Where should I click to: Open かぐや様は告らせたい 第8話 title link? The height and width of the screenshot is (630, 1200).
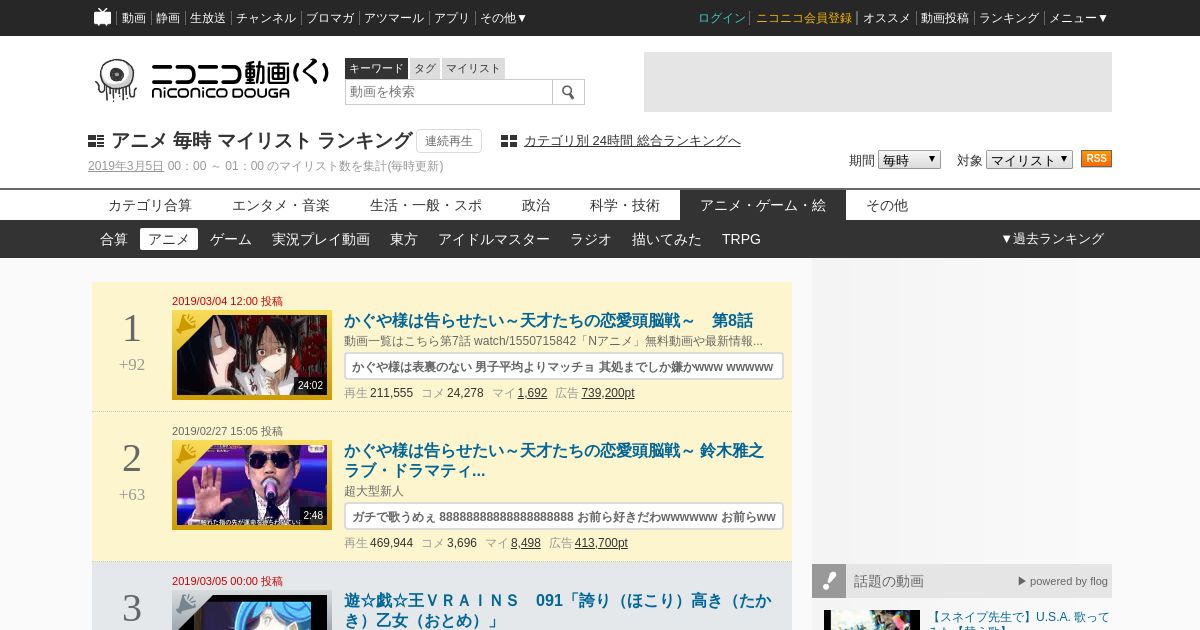pos(548,321)
